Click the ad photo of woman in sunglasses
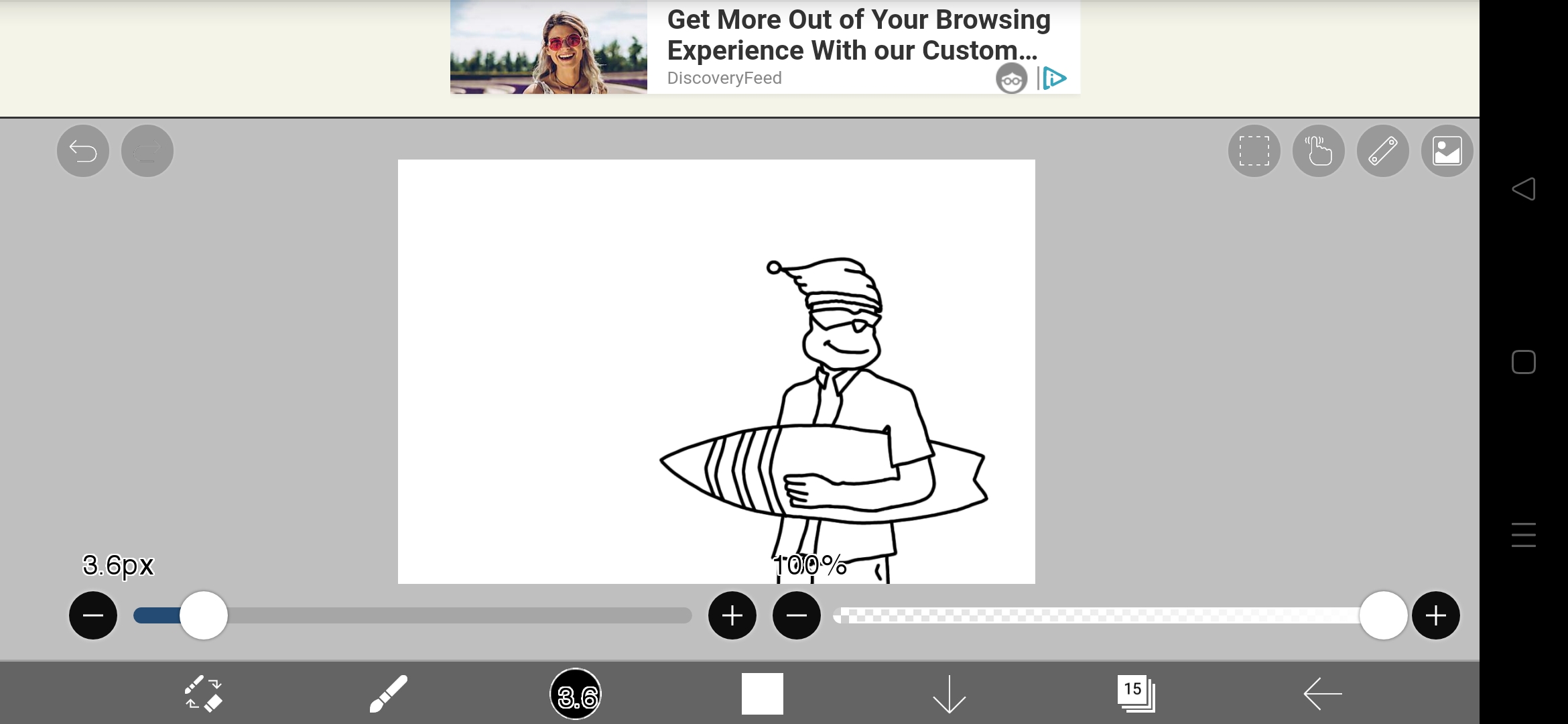Screen dimensions: 1568x724 point(549,47)
